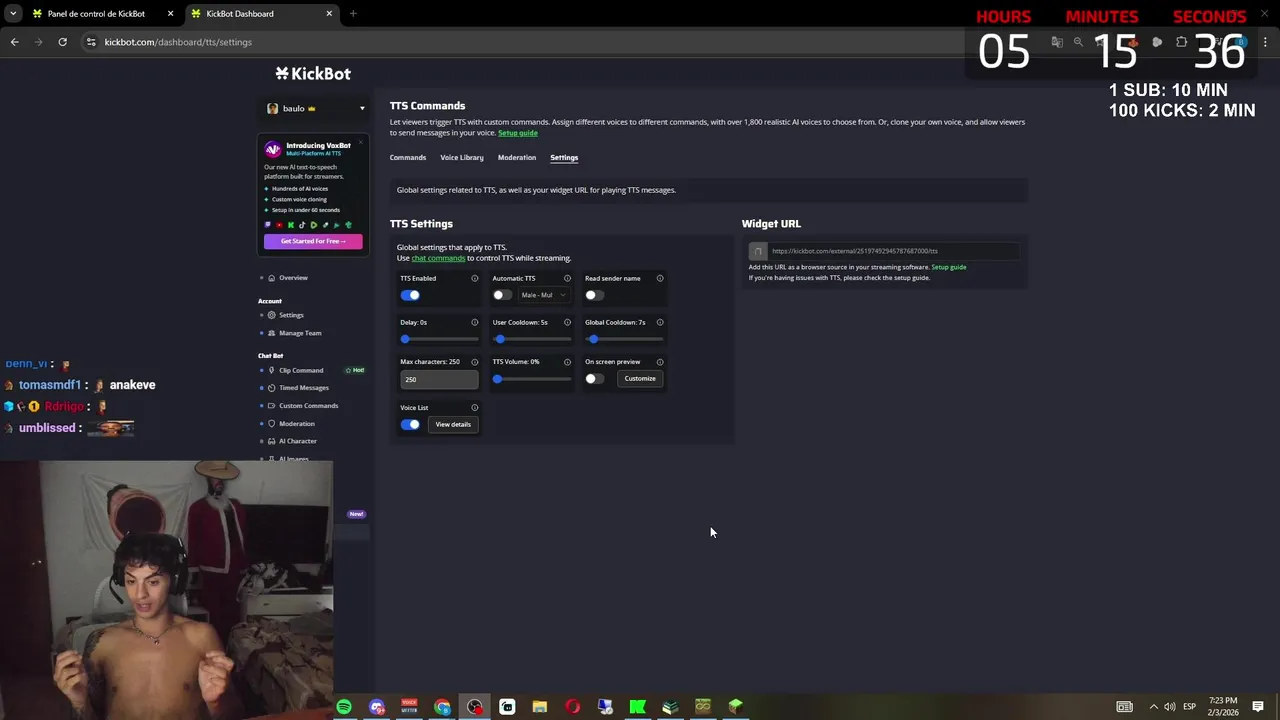
Task: Adjust the Delay slider
Action: (x=439, y=339)
